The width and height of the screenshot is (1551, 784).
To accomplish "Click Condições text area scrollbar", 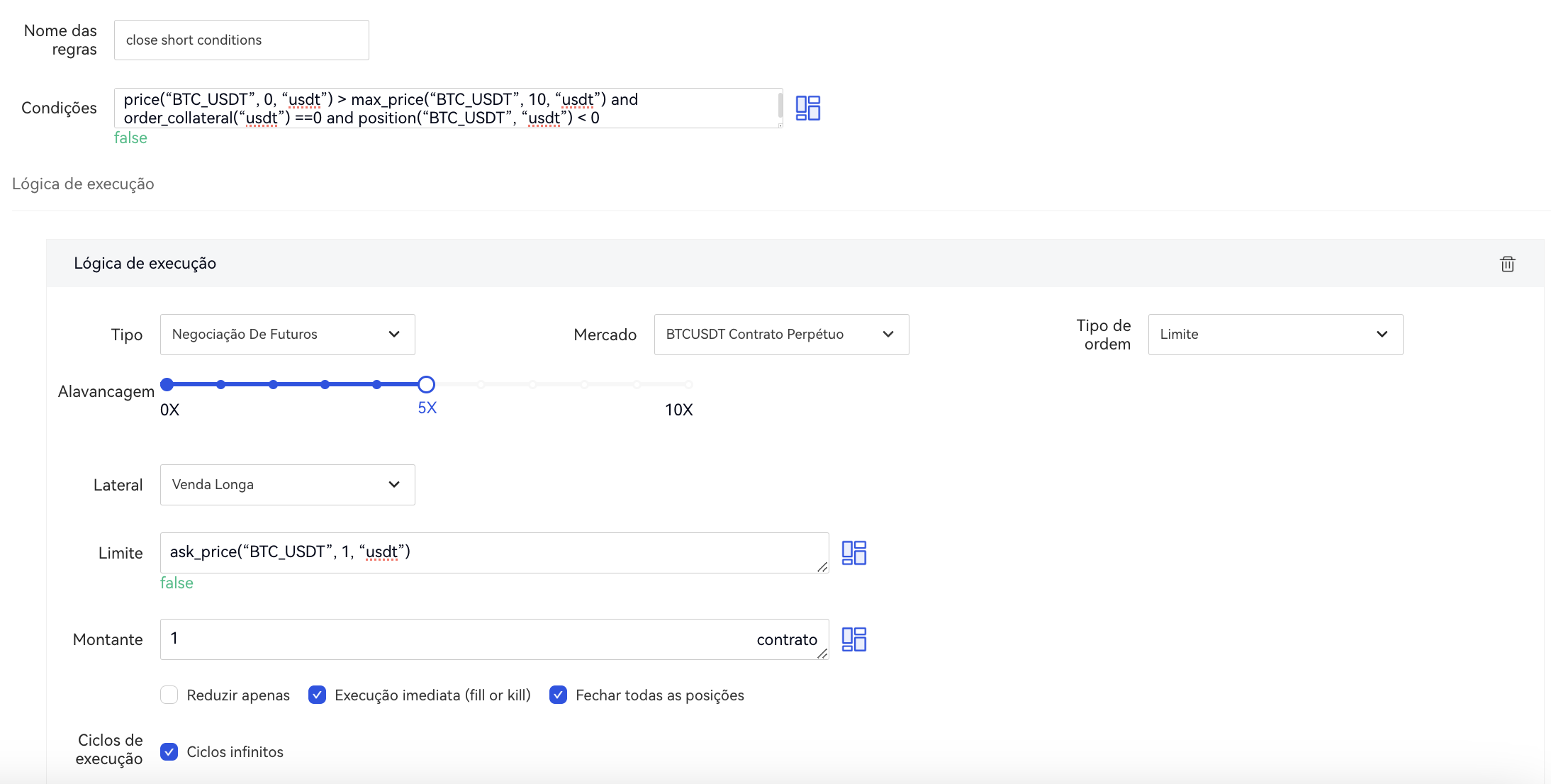I will [780, 106].
